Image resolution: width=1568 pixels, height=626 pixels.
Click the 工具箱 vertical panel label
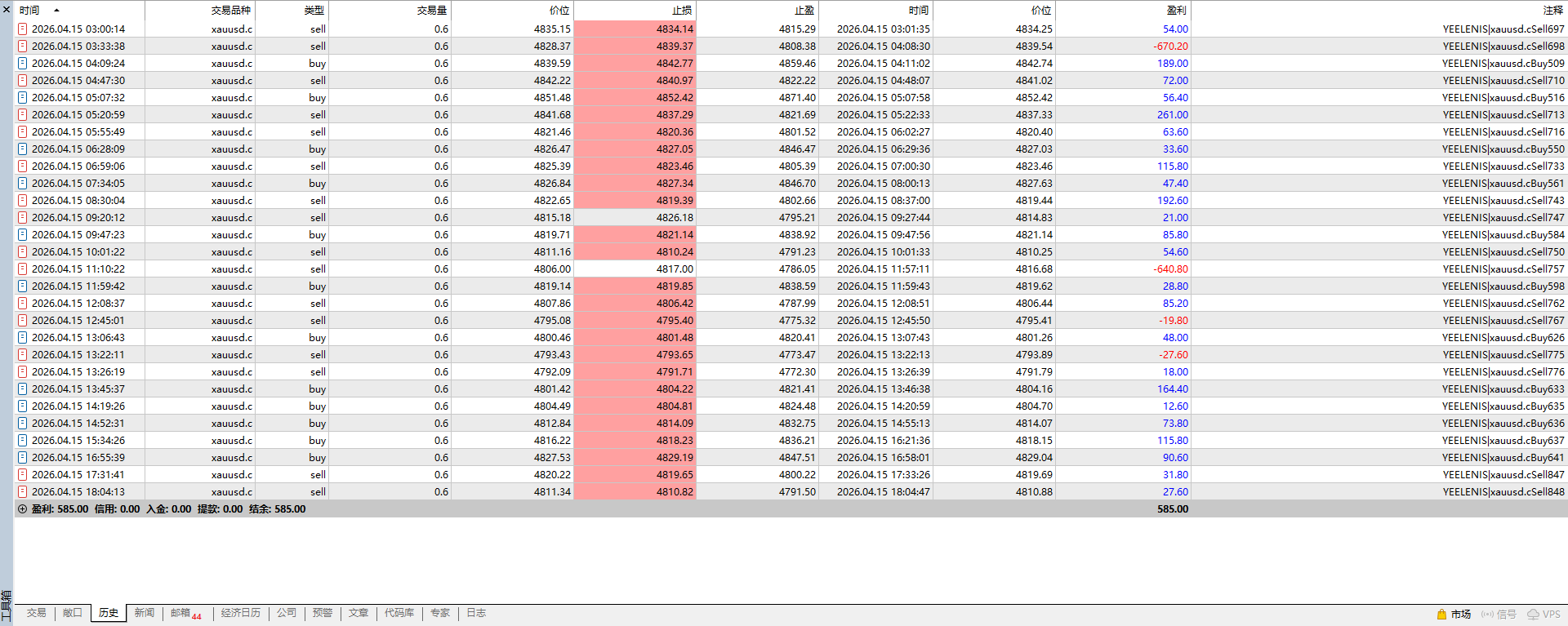tap(6, 607)
